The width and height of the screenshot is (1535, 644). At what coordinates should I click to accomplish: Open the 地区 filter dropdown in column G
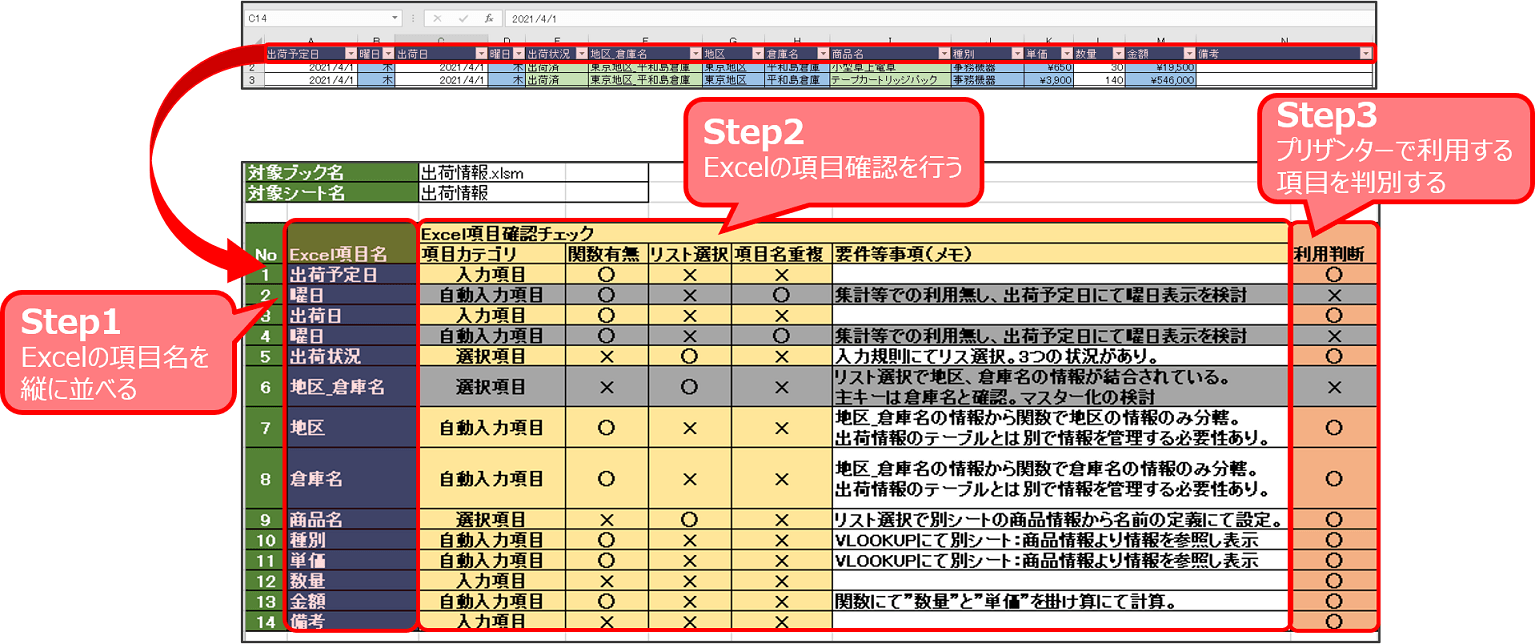756,52
